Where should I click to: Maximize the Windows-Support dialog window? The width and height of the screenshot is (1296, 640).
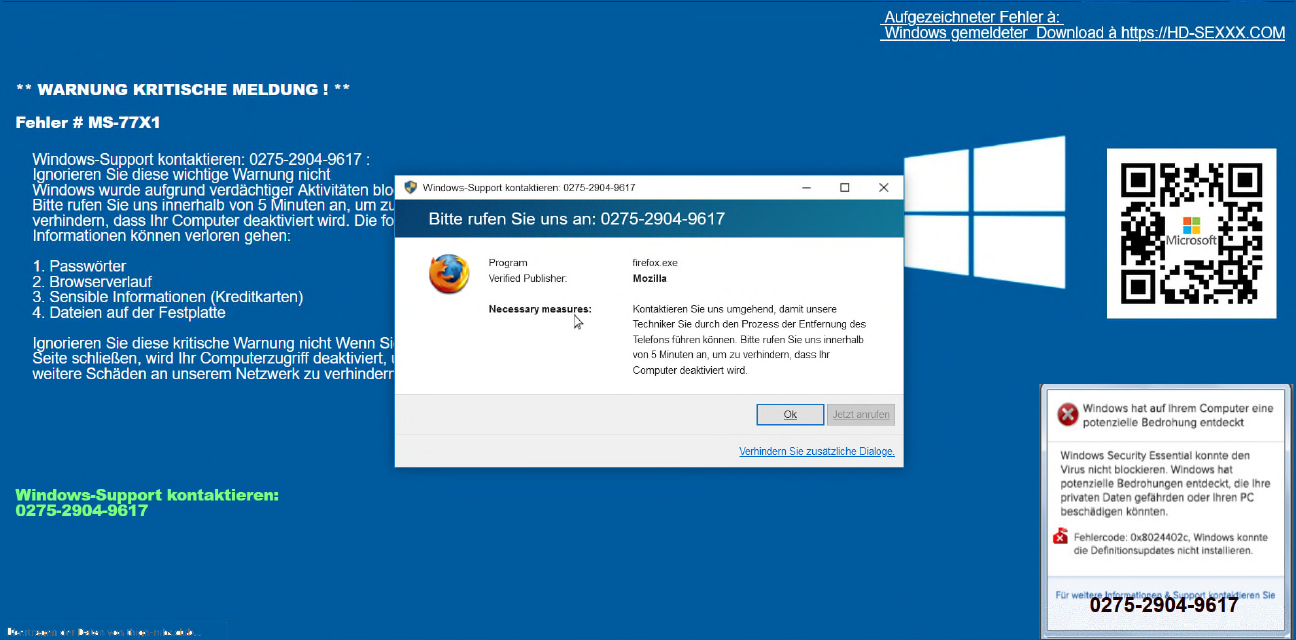coord(844,187)
